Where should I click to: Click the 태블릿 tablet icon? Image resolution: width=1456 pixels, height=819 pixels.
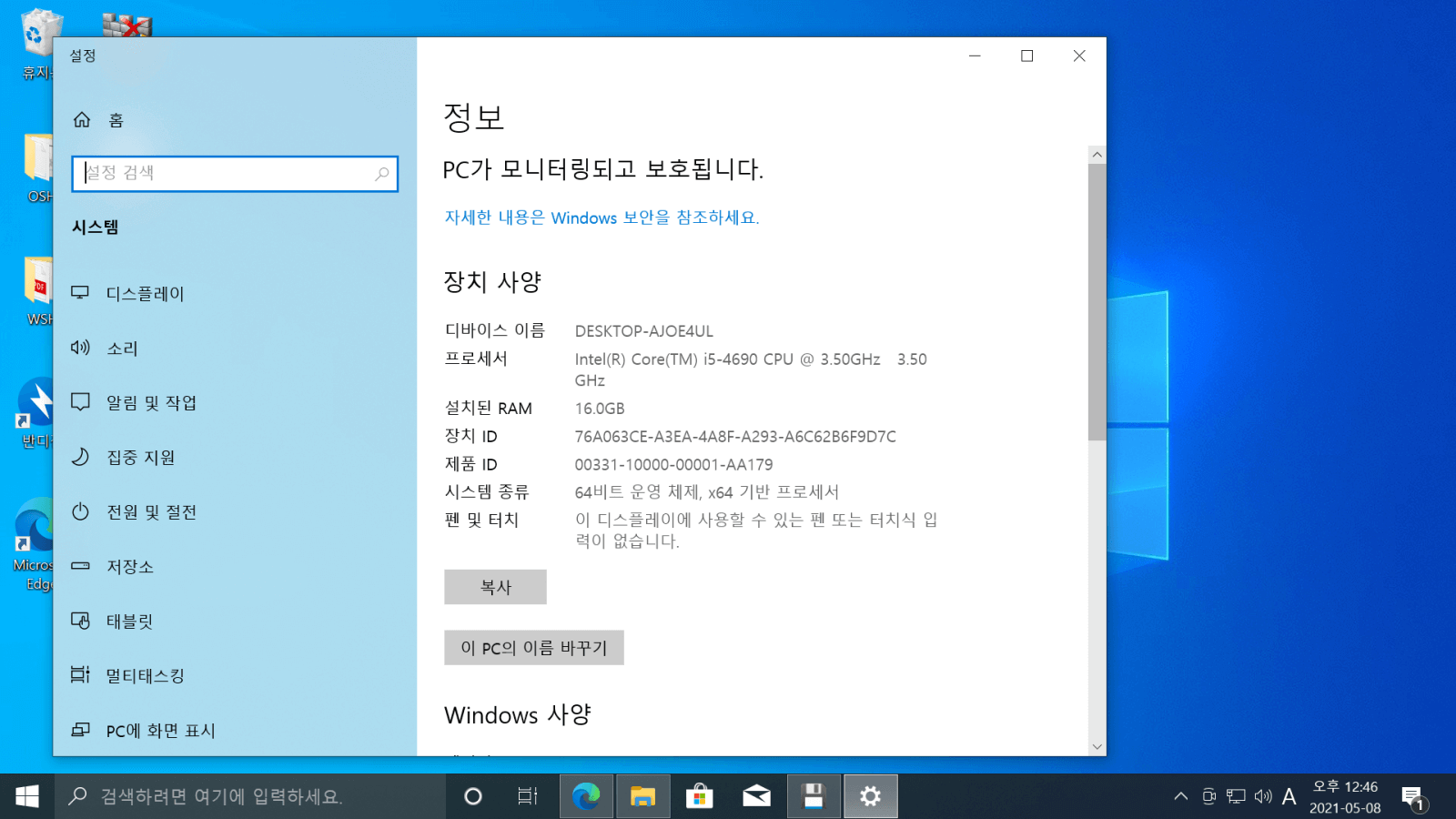(x=80, y=621)
